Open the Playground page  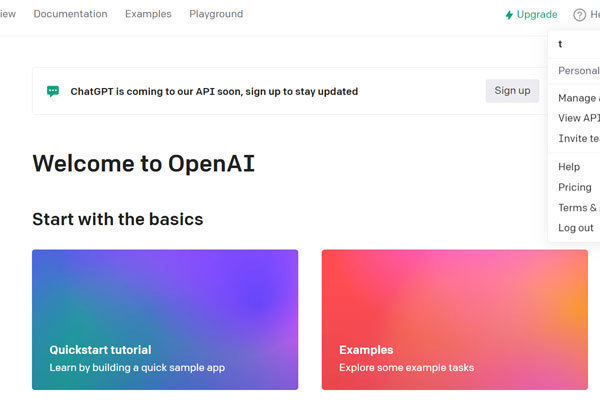tap(216, 14)
